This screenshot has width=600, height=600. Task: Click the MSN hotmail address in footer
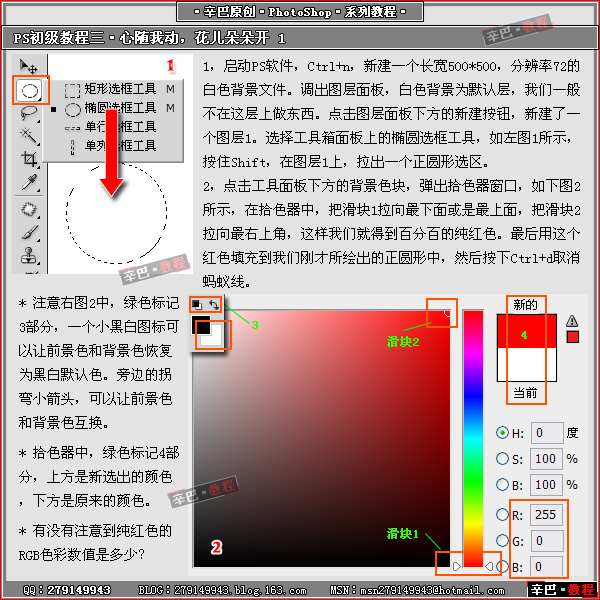pyautogui.click(x=417, y=590)
